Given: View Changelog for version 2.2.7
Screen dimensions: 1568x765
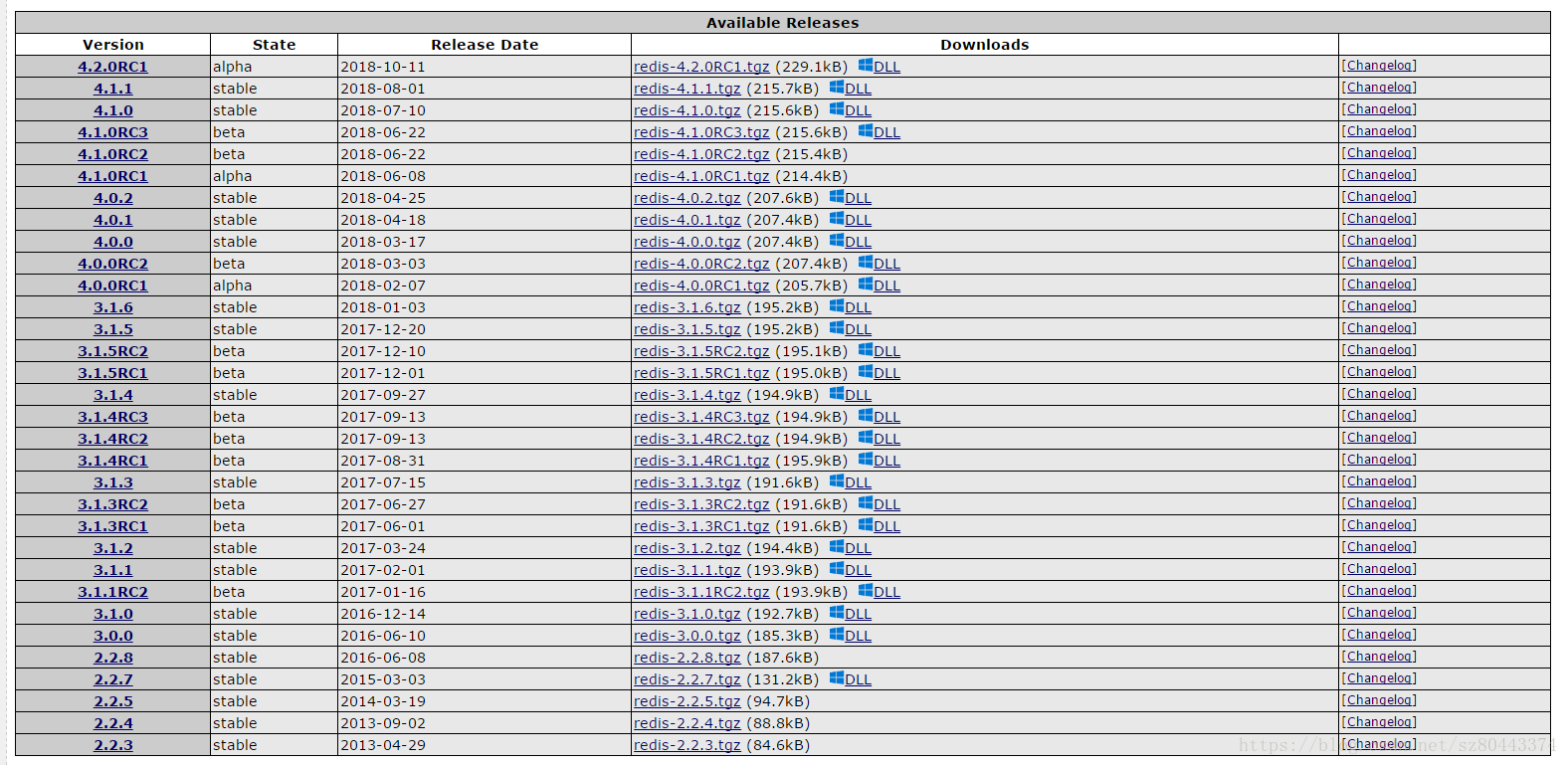Looking at the screenshot, I should coord(1379,678).
